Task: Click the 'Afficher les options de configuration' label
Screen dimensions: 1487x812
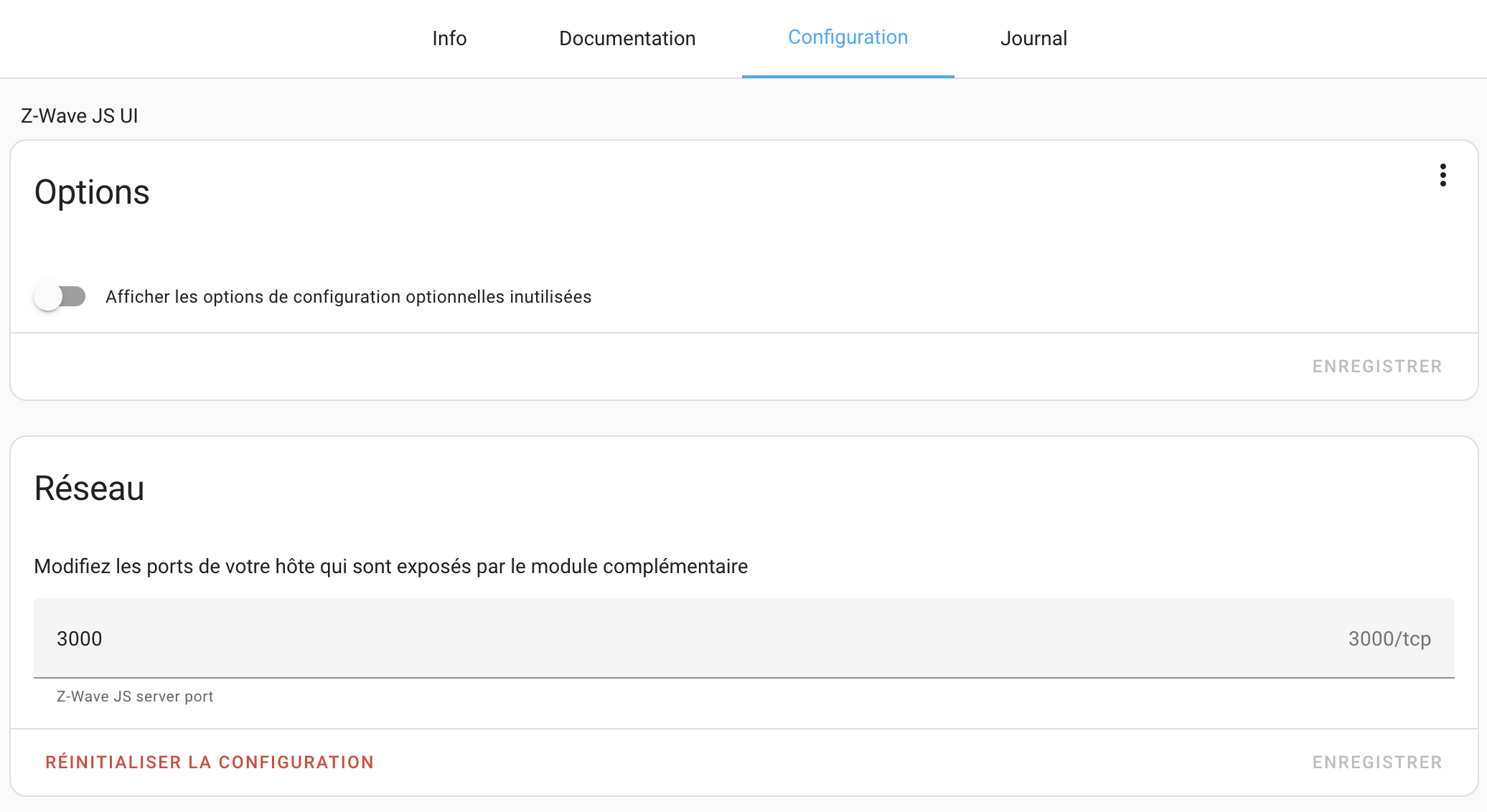Action: click(348, 296)
